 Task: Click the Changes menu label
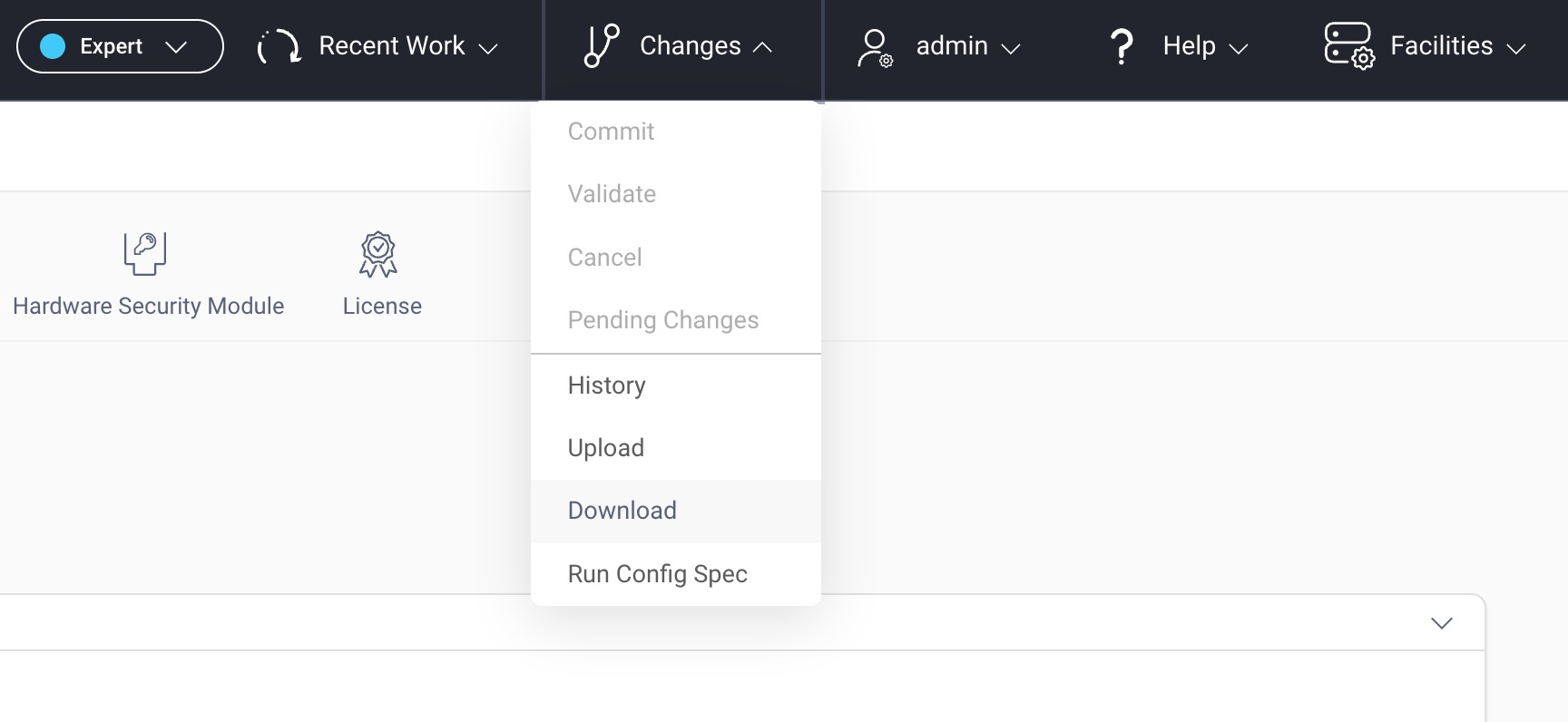pos(691,45)
